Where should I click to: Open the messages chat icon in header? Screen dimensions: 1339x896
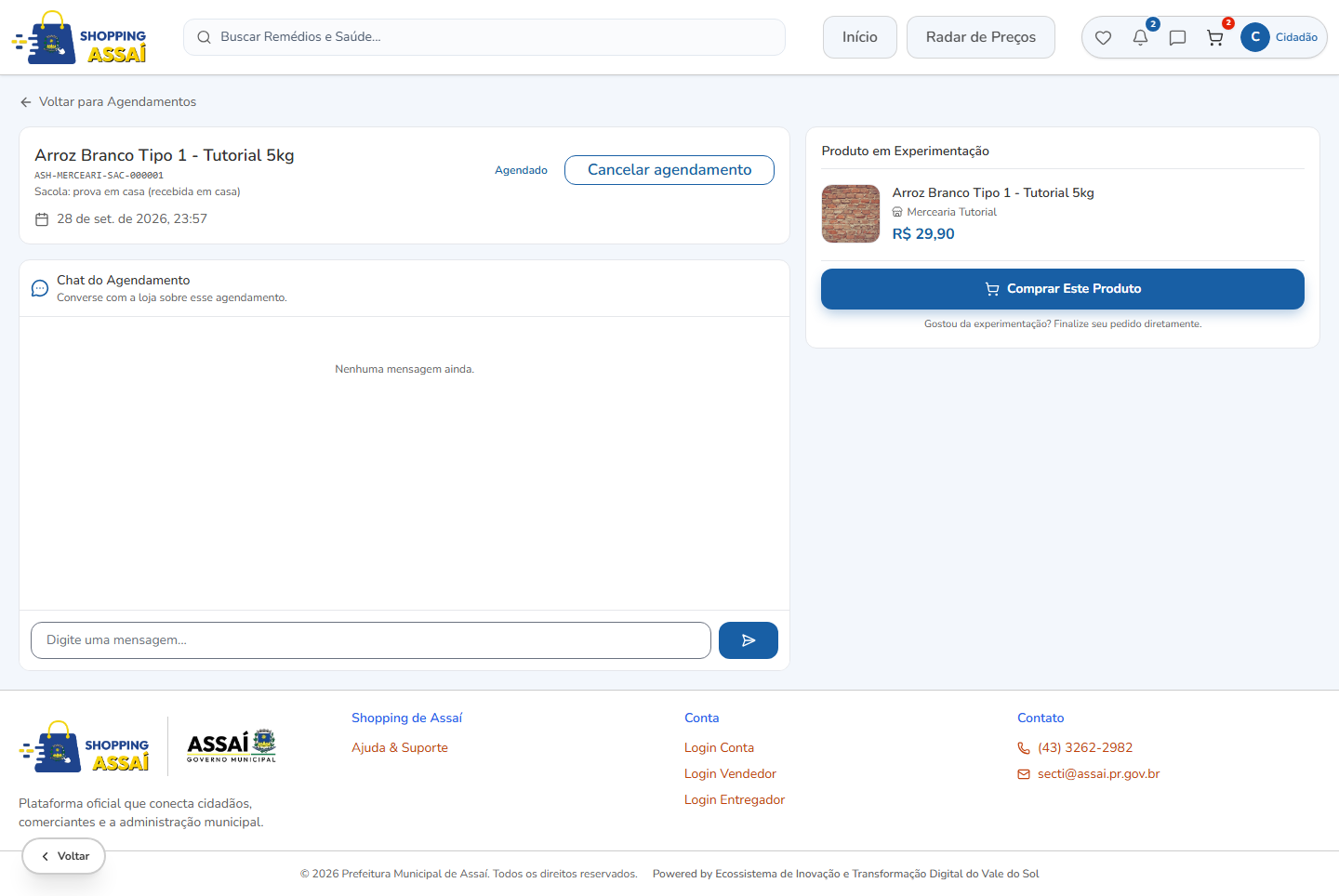1177,38
